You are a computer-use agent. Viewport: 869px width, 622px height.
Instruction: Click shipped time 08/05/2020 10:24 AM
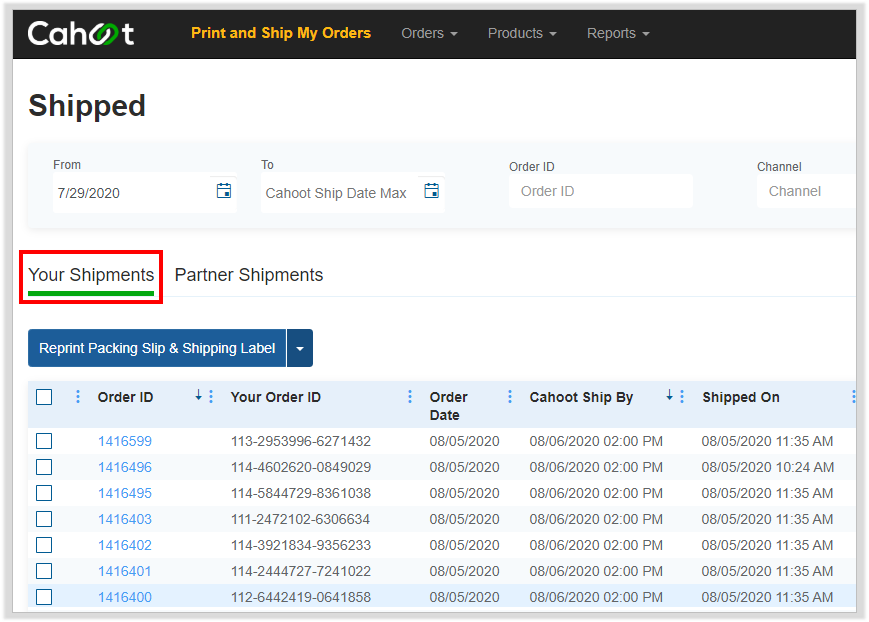(x=768, y=467)
